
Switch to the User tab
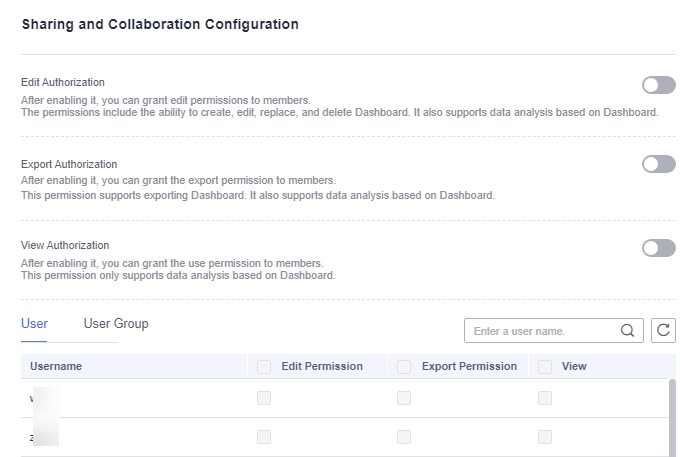34,324
